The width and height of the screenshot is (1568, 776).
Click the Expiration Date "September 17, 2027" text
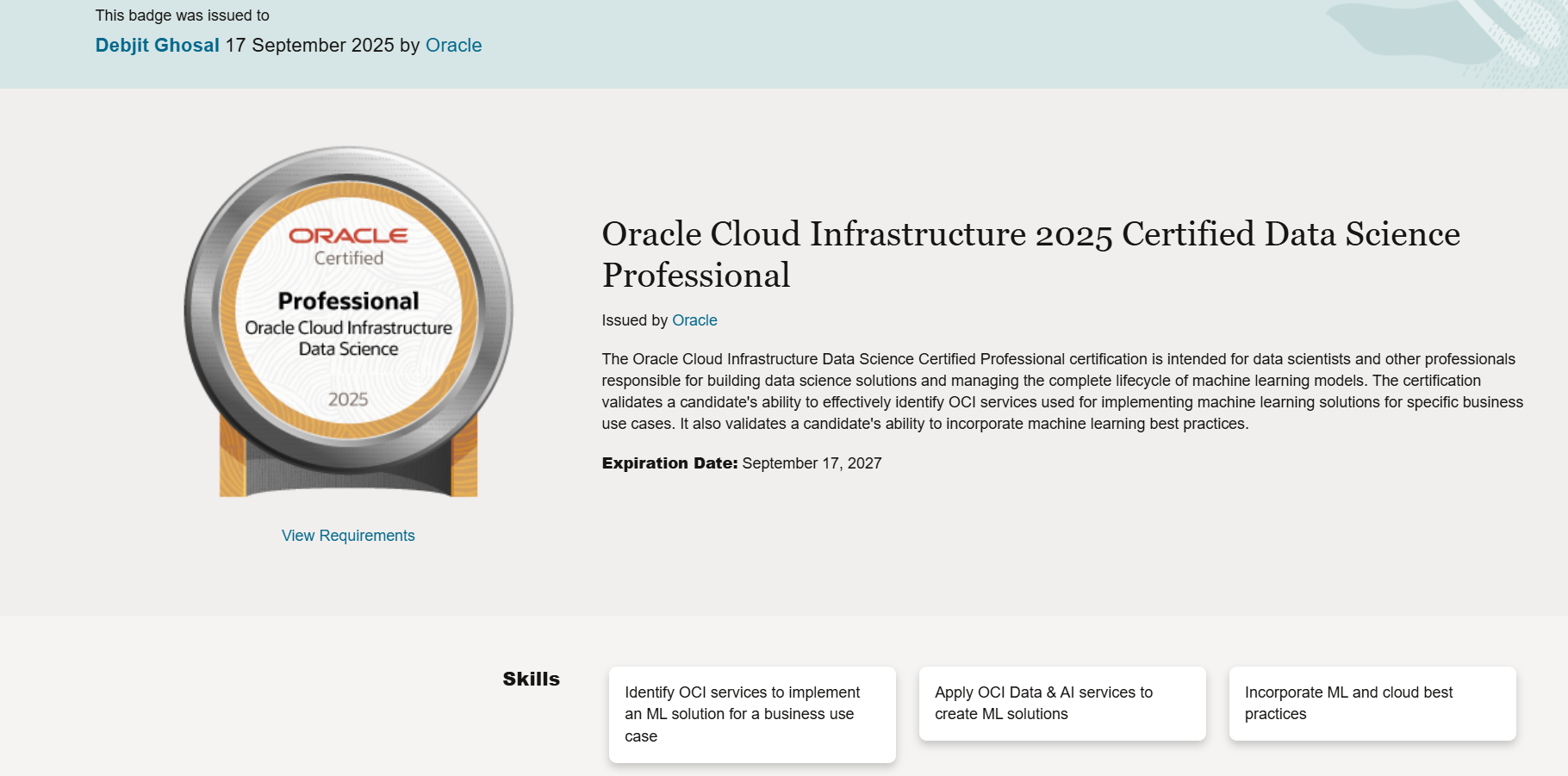click(812, 463)
